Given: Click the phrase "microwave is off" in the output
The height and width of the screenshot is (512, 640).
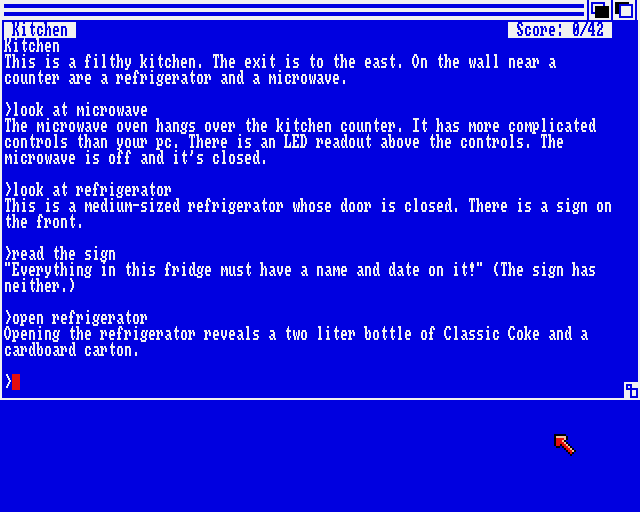Looking at the screenshot, I should point(68,158).
